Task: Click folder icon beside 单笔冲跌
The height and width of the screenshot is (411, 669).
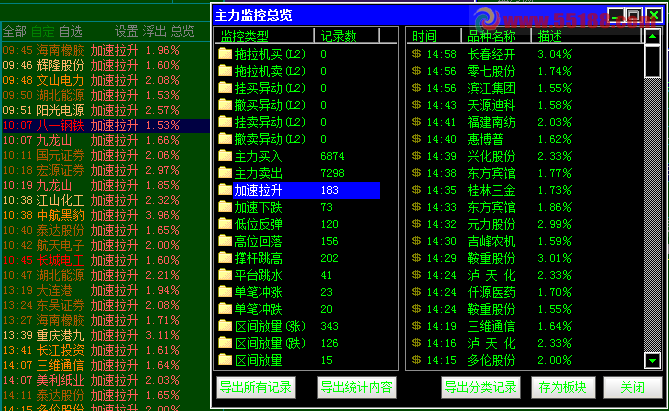Action: coord(225,309)
